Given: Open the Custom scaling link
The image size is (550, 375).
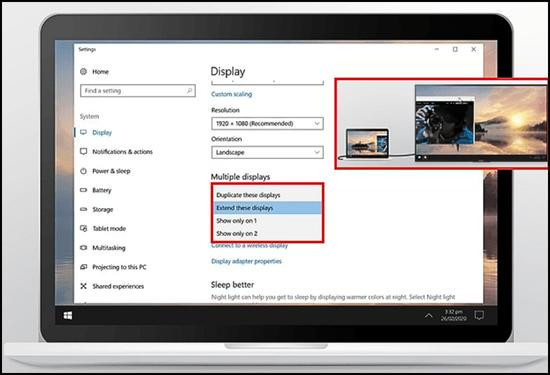Looking at the screenshot, I should point(232,94).
